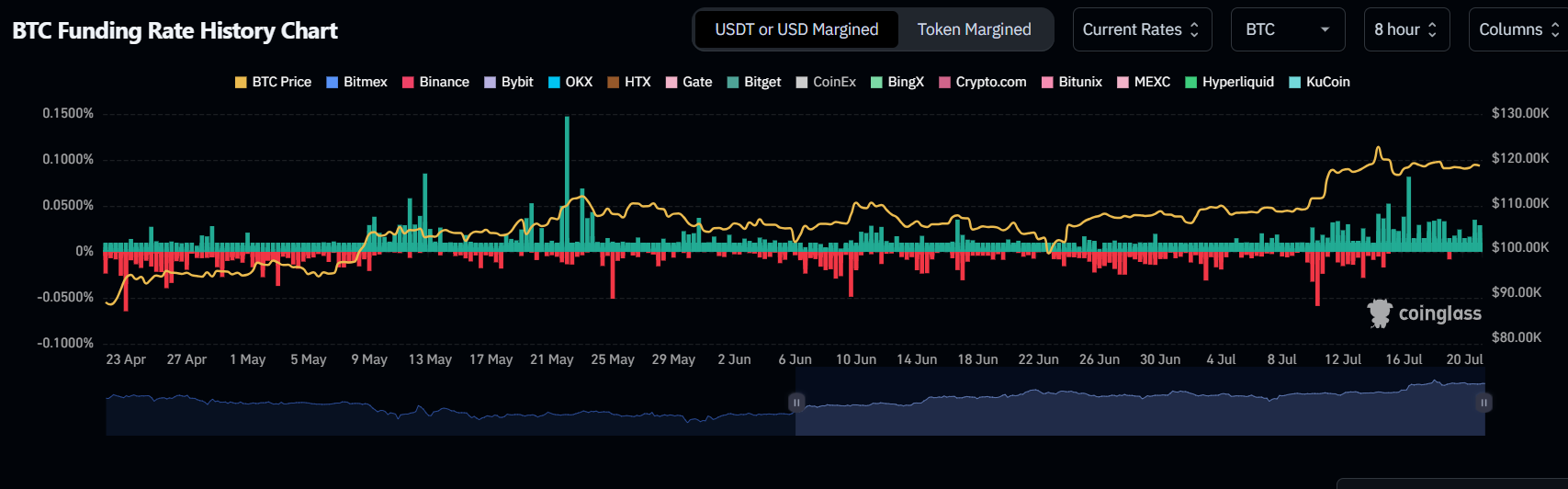Click the KuCoin legend label
This screenshot has height=489, width=1568.
[1327, 82]
